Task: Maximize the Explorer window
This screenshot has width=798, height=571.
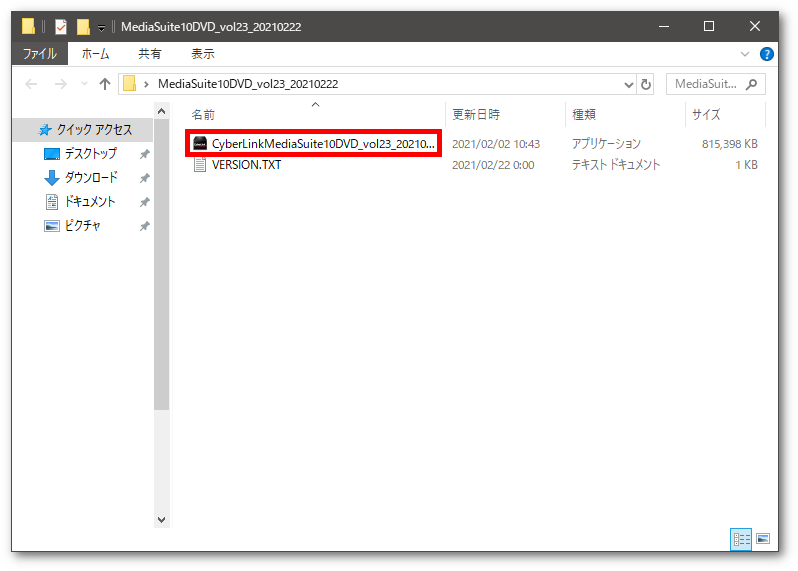Action: pos(709,26)
